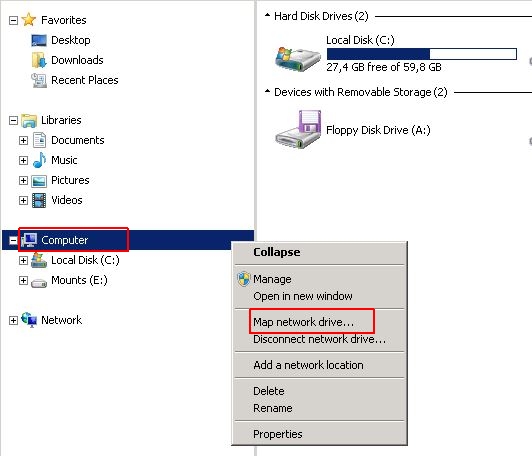Click the Local Disk (C:) capacity bar
532x456 pixels.
pos(422,54)
